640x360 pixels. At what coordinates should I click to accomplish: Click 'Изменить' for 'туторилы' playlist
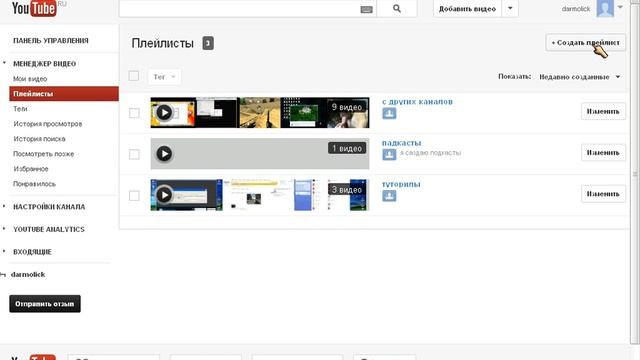(x=603, y=194)
